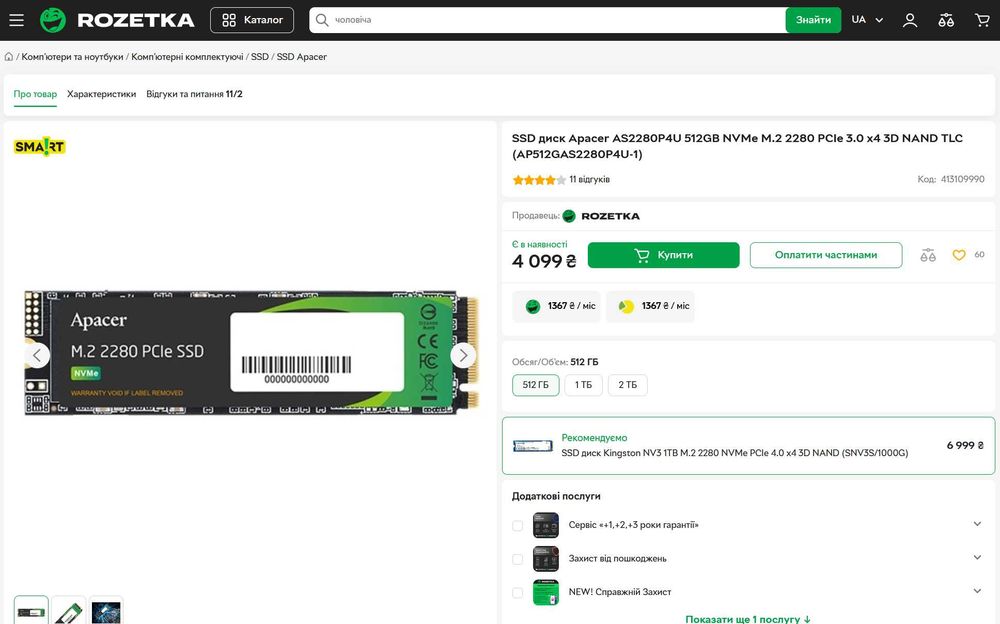Click the price 4 099 ₴
Screen dimensions: 1000x624
544,262
